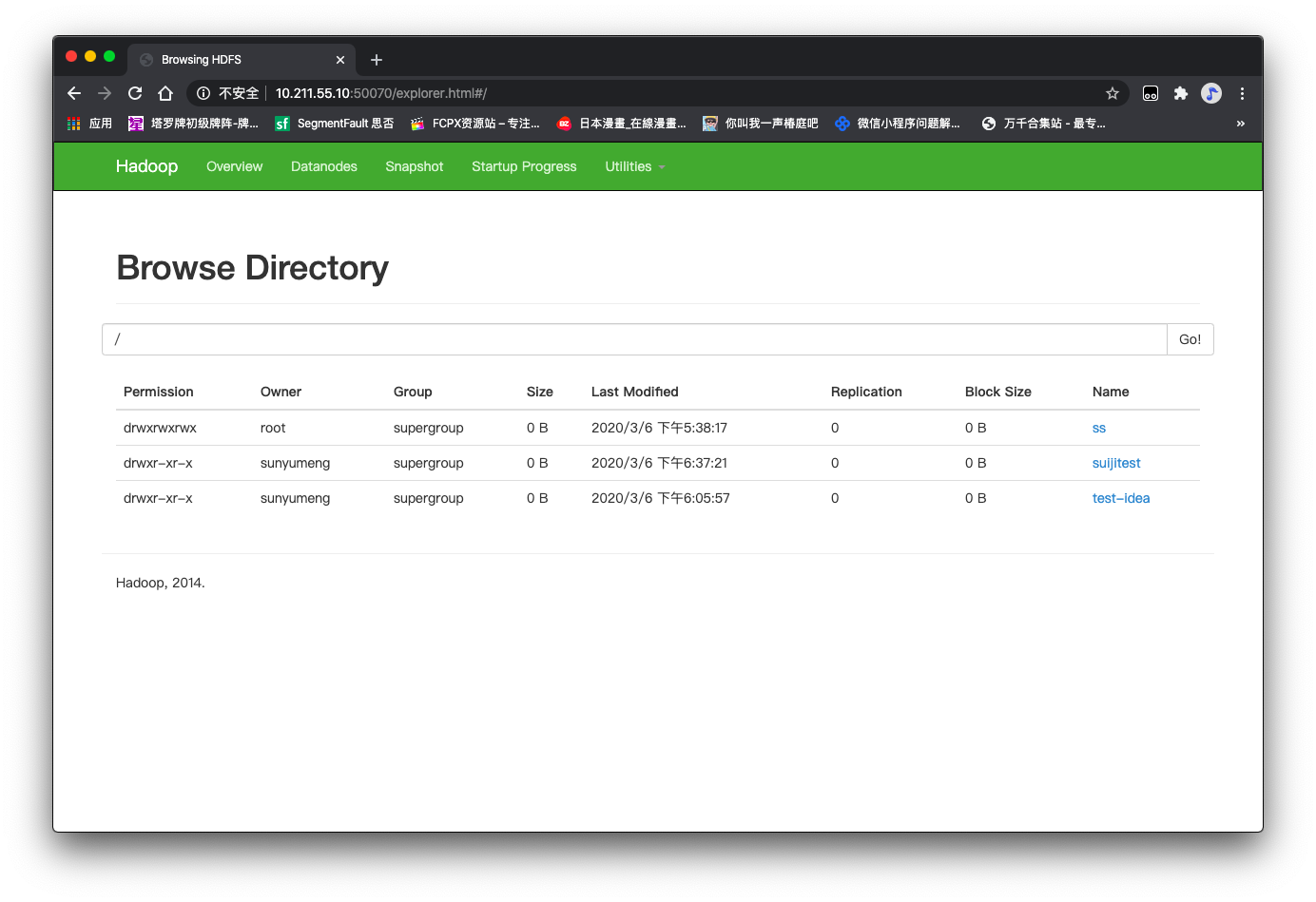Click the macOS green maximize button

tap(109, 56)
